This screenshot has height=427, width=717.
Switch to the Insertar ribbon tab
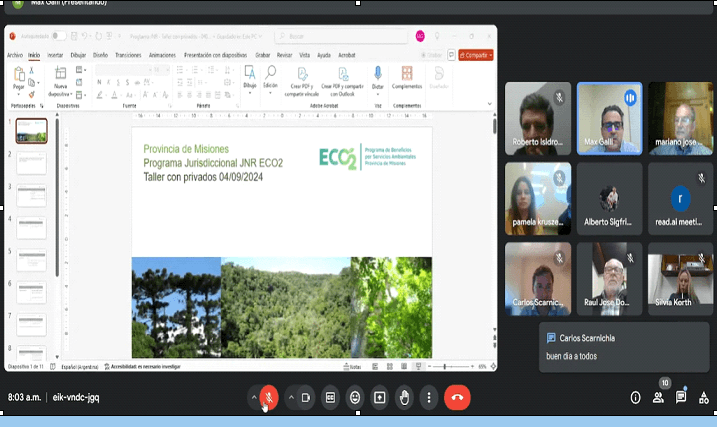click(x=56, y=55)
